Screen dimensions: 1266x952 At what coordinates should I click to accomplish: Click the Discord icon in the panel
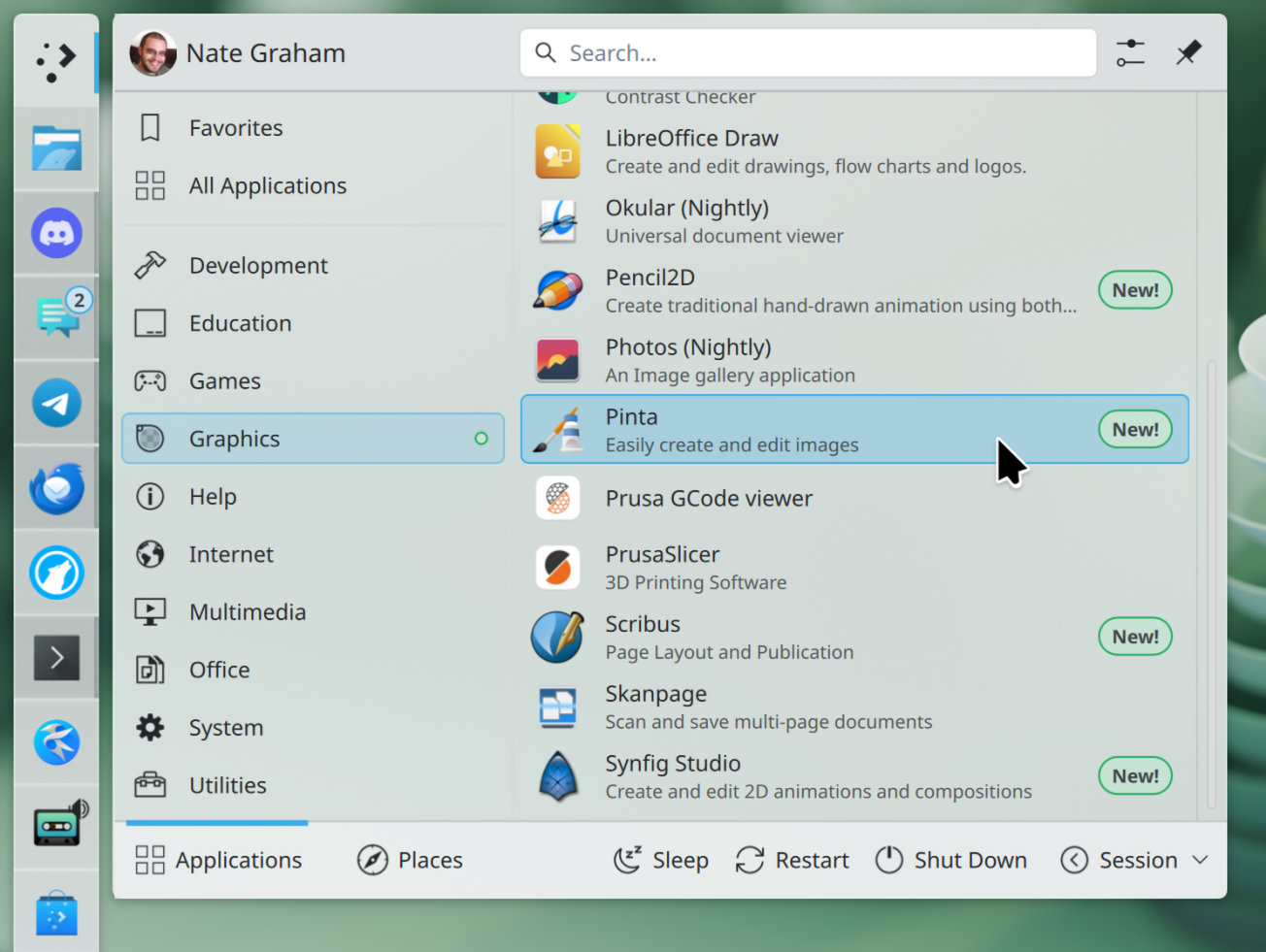(x=56, y=234)
